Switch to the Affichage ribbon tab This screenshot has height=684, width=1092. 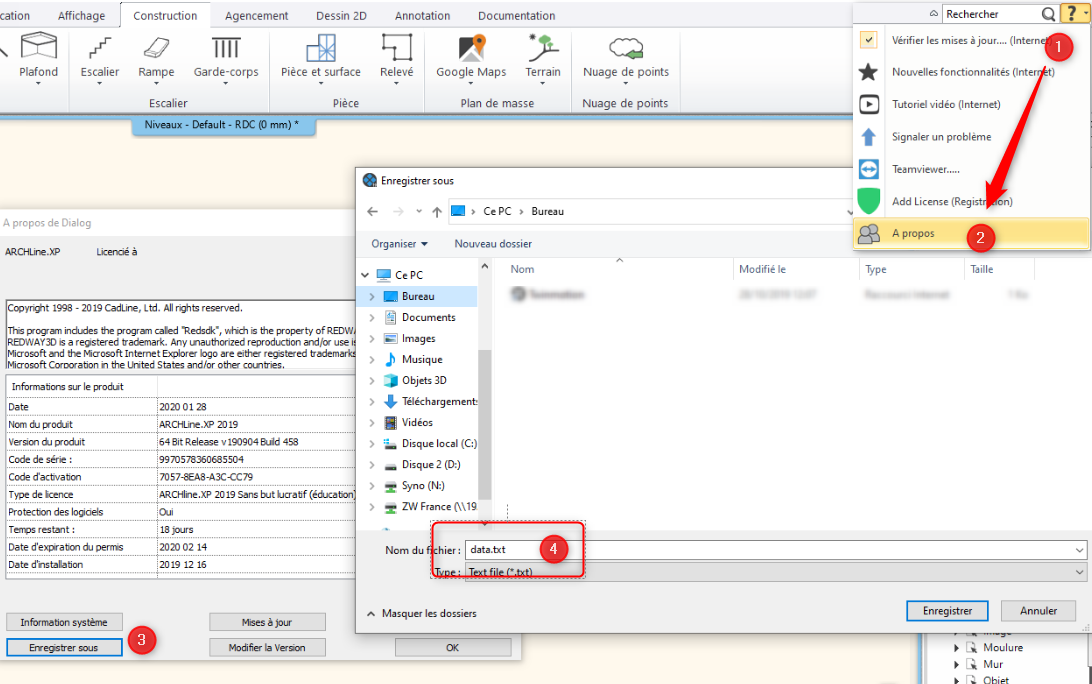[81, 15]
